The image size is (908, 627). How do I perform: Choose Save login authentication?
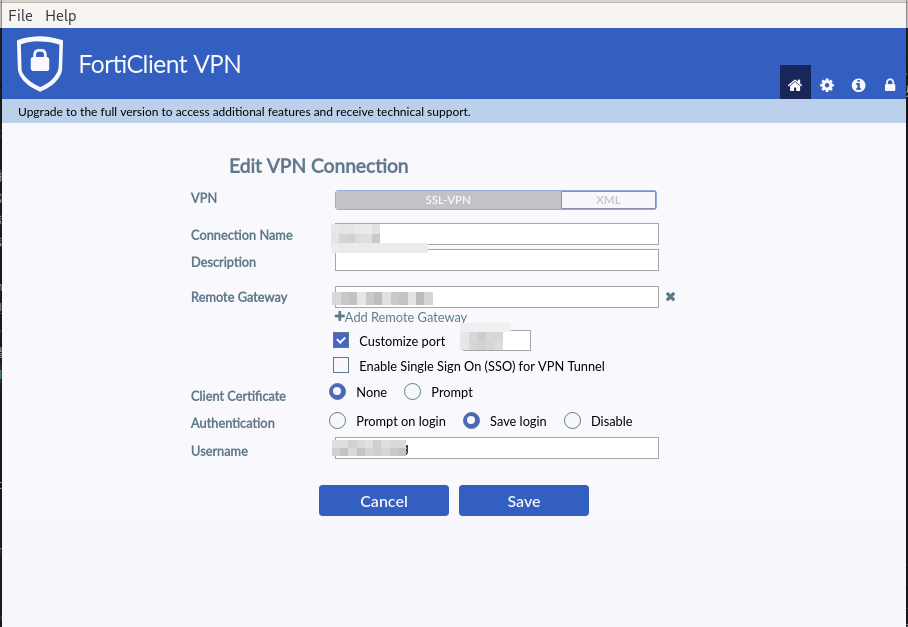(x=471, y=421)
